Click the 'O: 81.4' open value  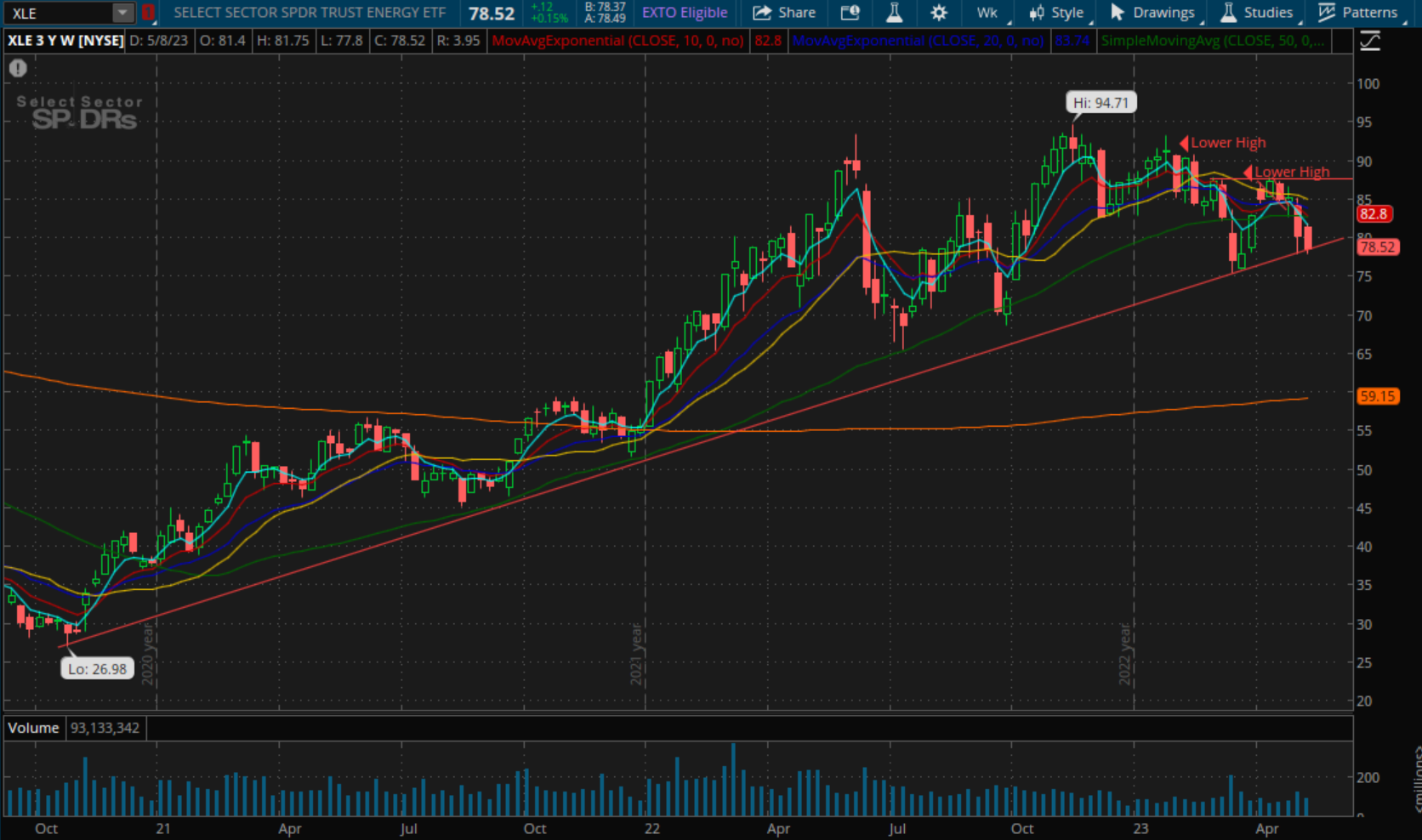pyautogui.click(x=223, y=41)
